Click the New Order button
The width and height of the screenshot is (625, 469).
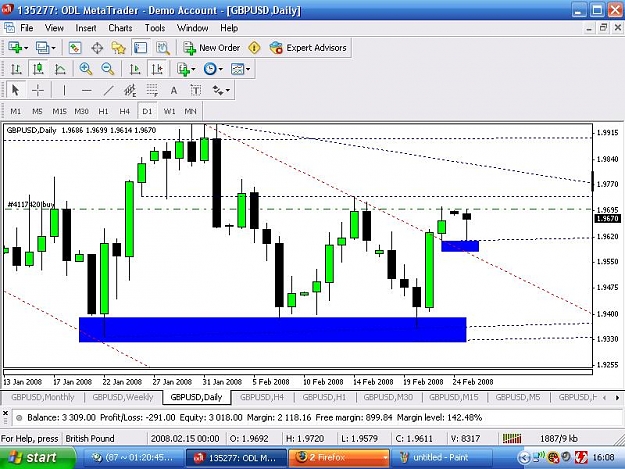tap(212, 48)
